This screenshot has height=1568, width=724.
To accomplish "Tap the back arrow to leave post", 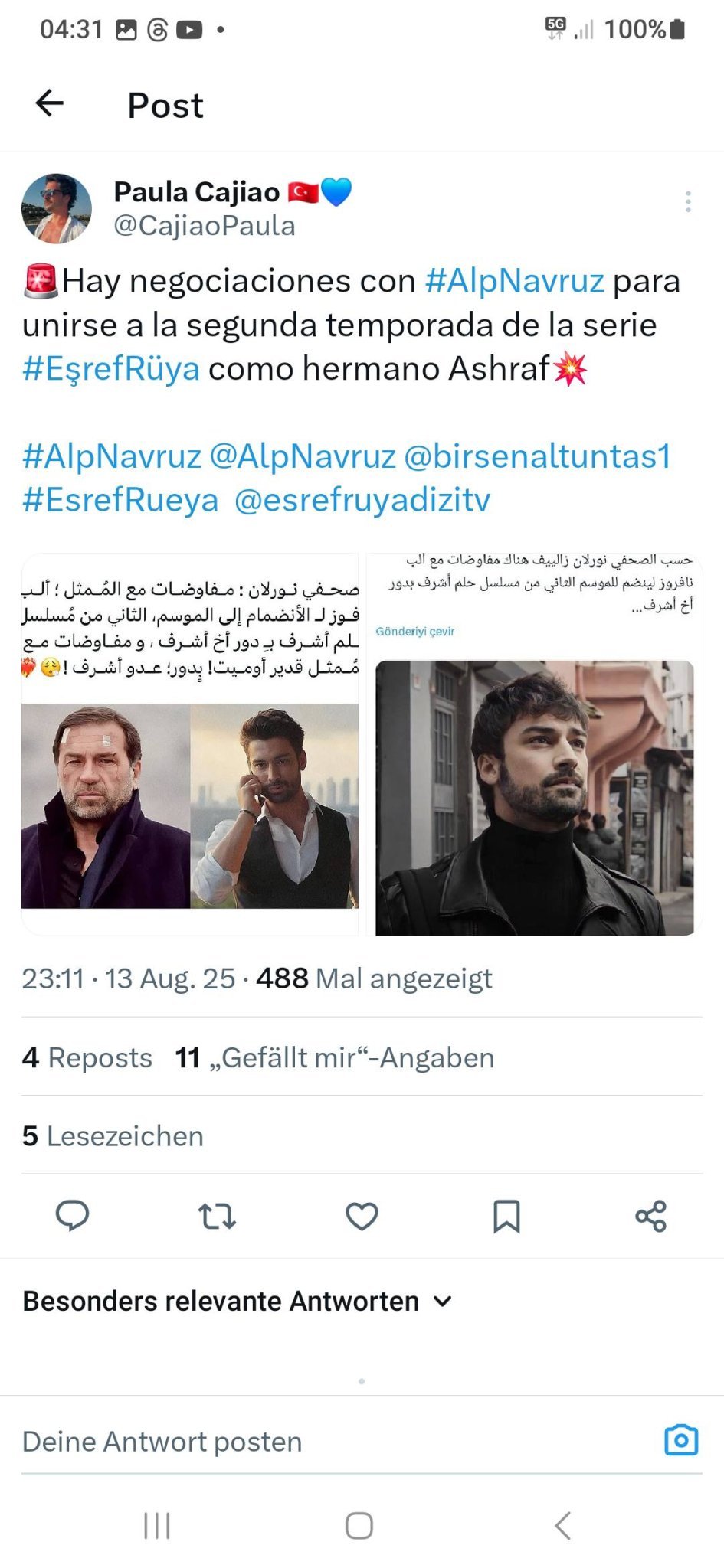I will coord(50,103).
